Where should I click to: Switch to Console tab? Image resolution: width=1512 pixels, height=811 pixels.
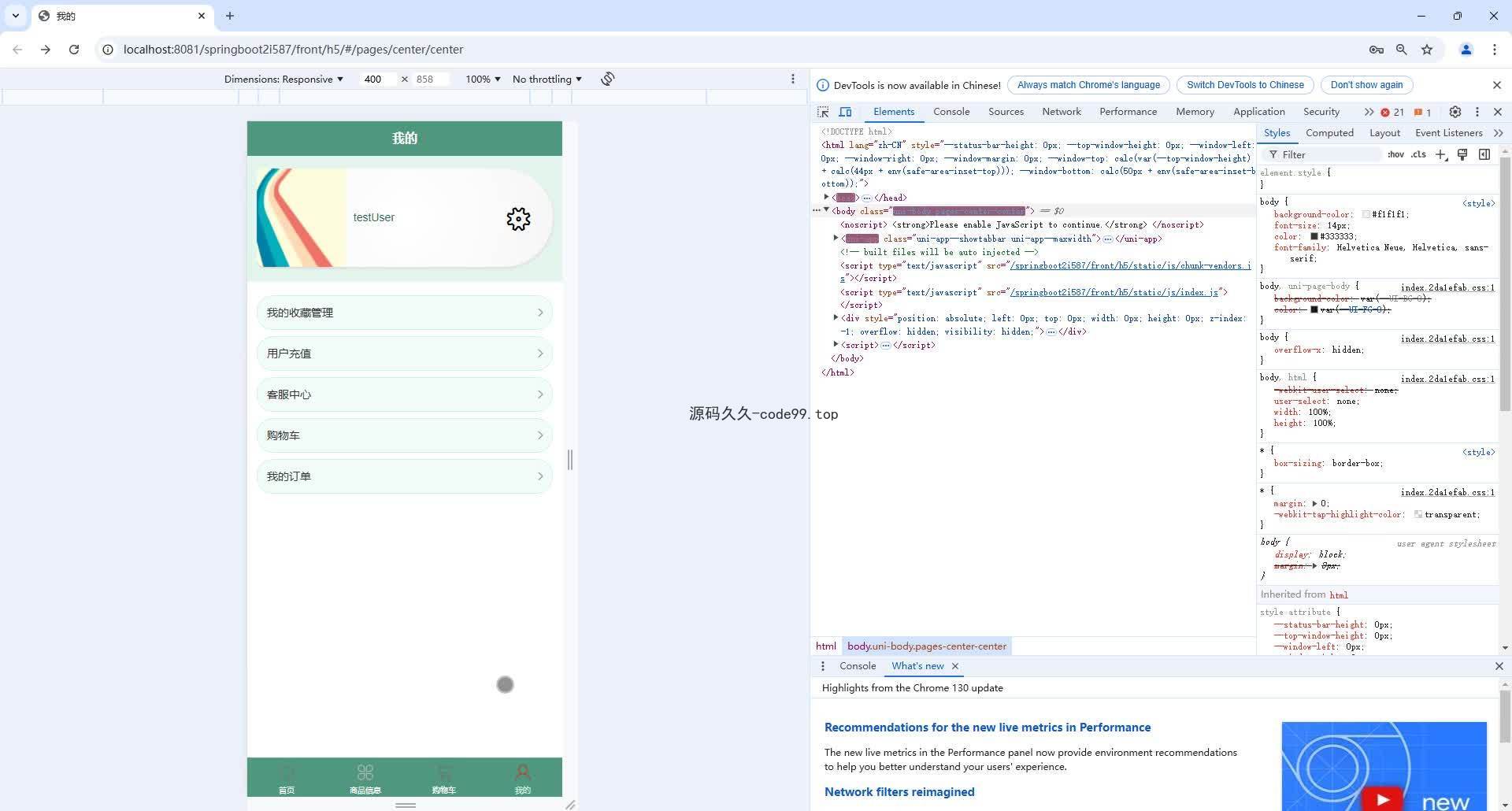(951, 112)
